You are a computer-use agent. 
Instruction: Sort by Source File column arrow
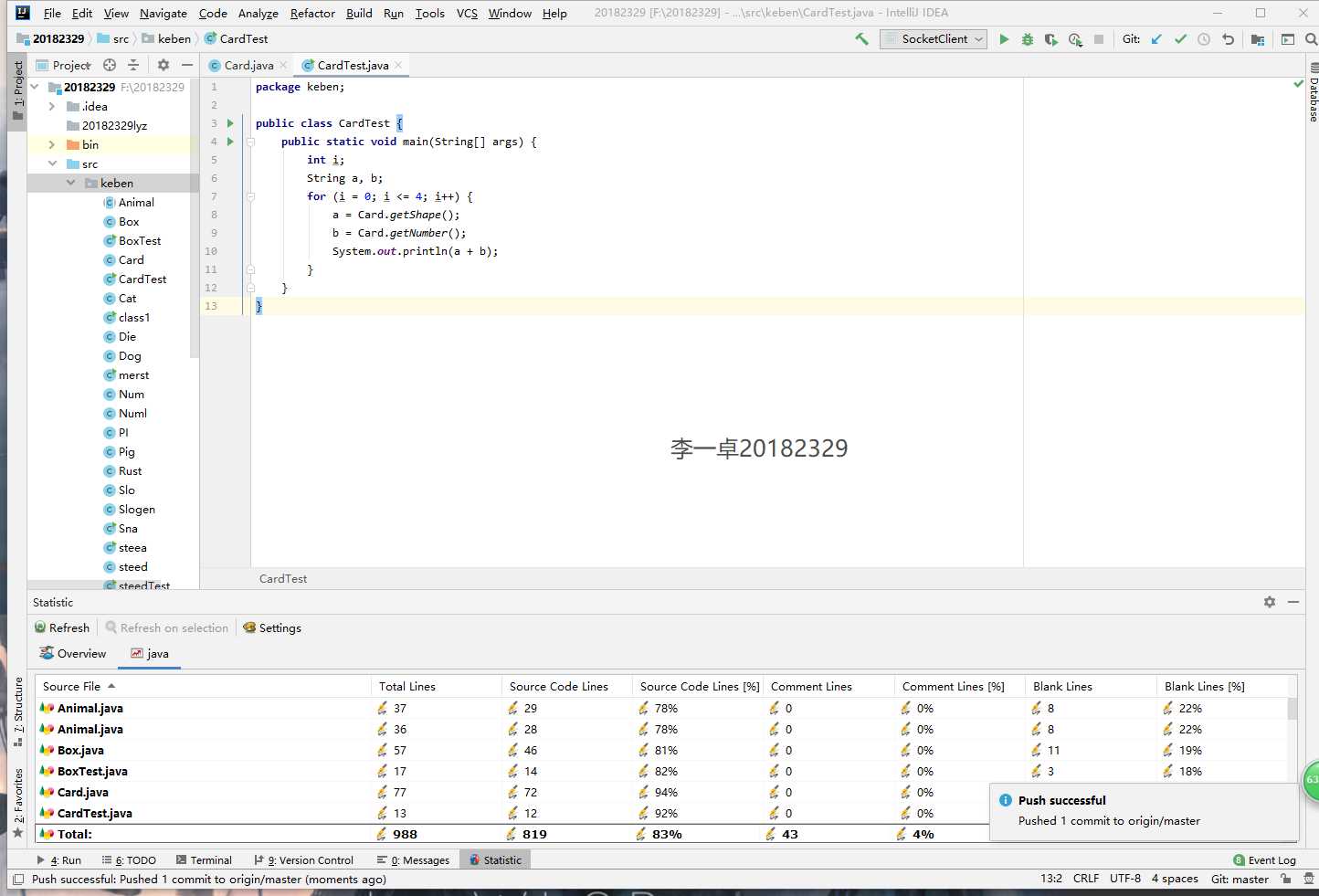point(111,686)
